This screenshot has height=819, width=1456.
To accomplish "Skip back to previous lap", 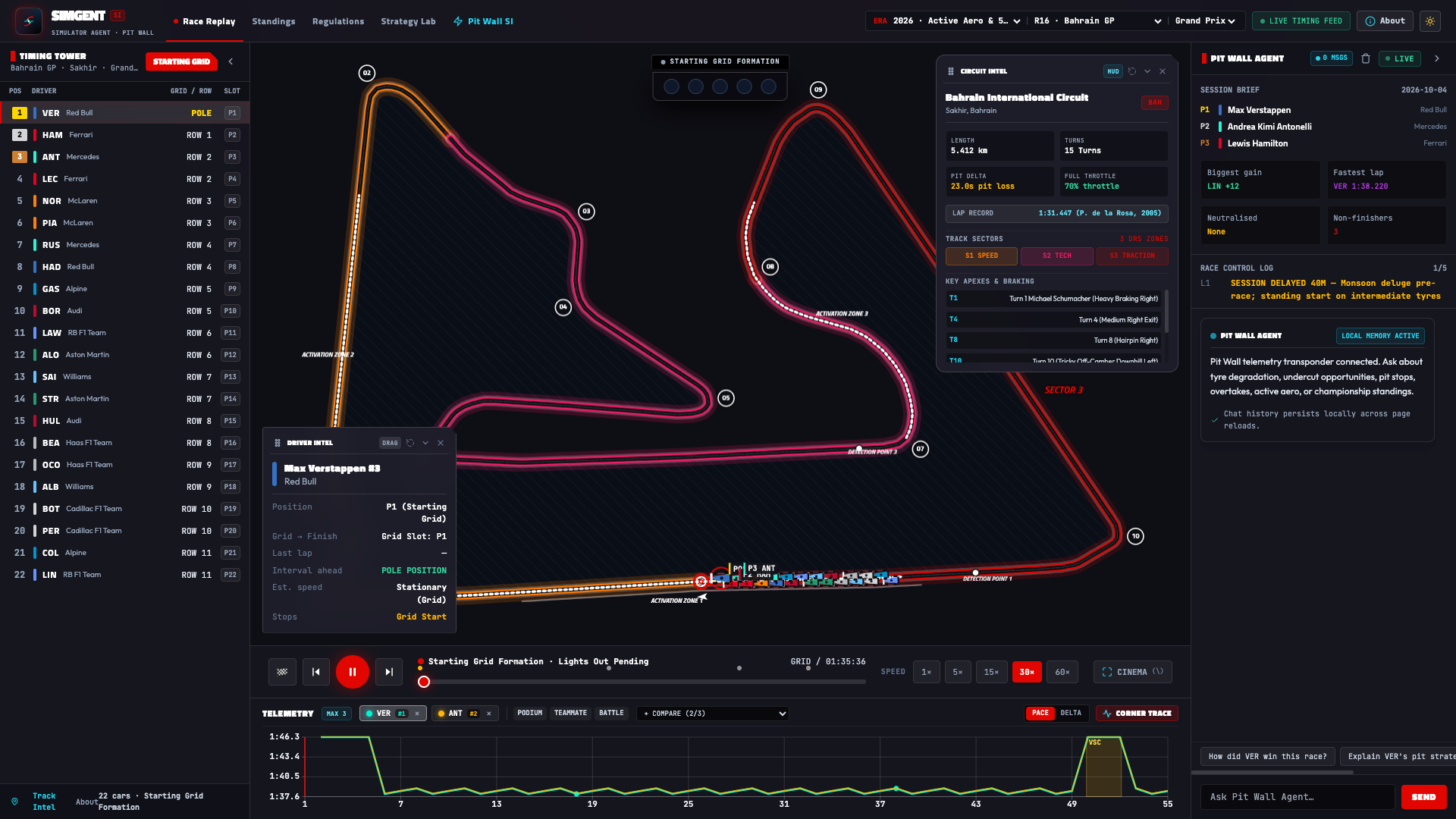I will [316, 672].
